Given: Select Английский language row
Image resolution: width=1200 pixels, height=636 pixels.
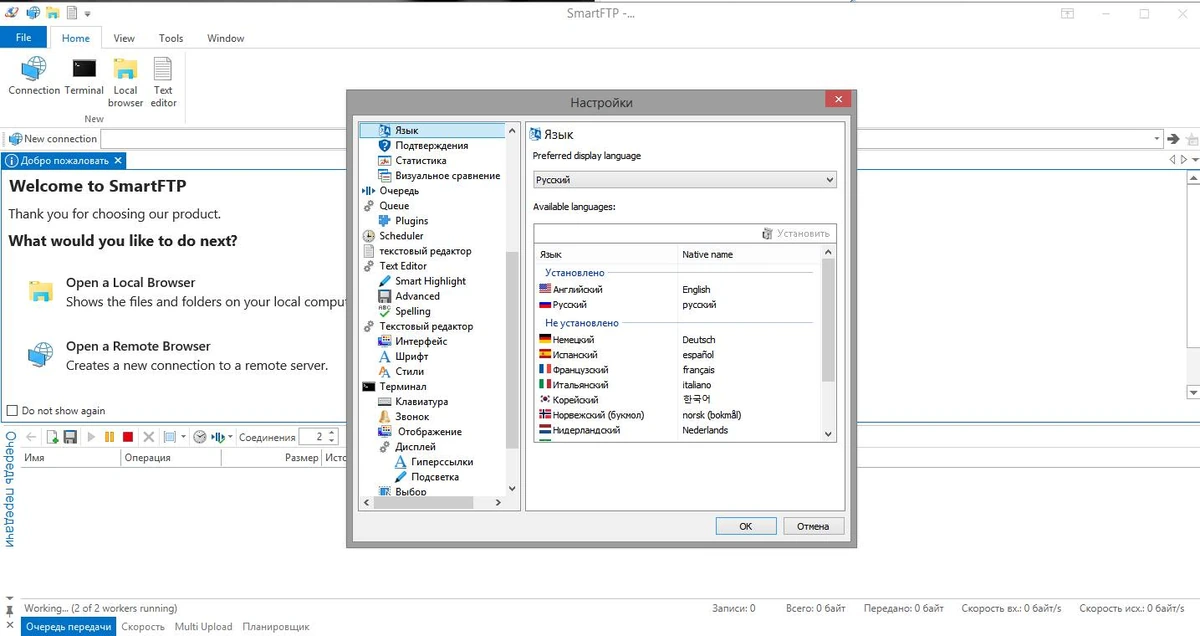Looking at the screenshot, I should pyautogui.click(x=677, y=289).
